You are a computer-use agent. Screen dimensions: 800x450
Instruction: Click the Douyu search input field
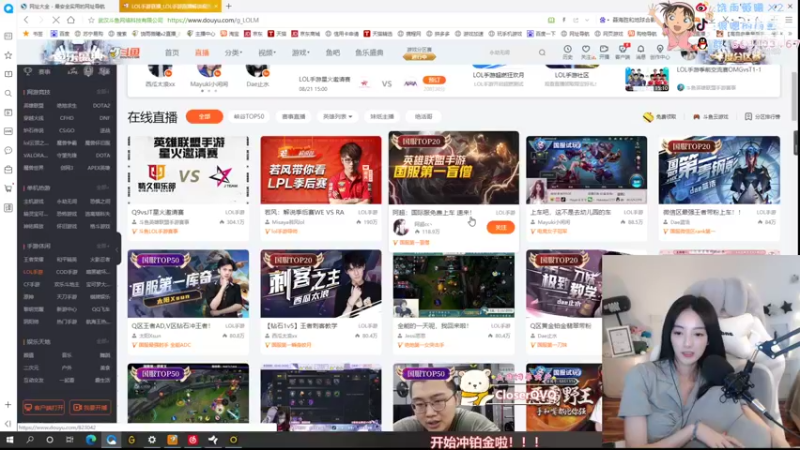508,53
